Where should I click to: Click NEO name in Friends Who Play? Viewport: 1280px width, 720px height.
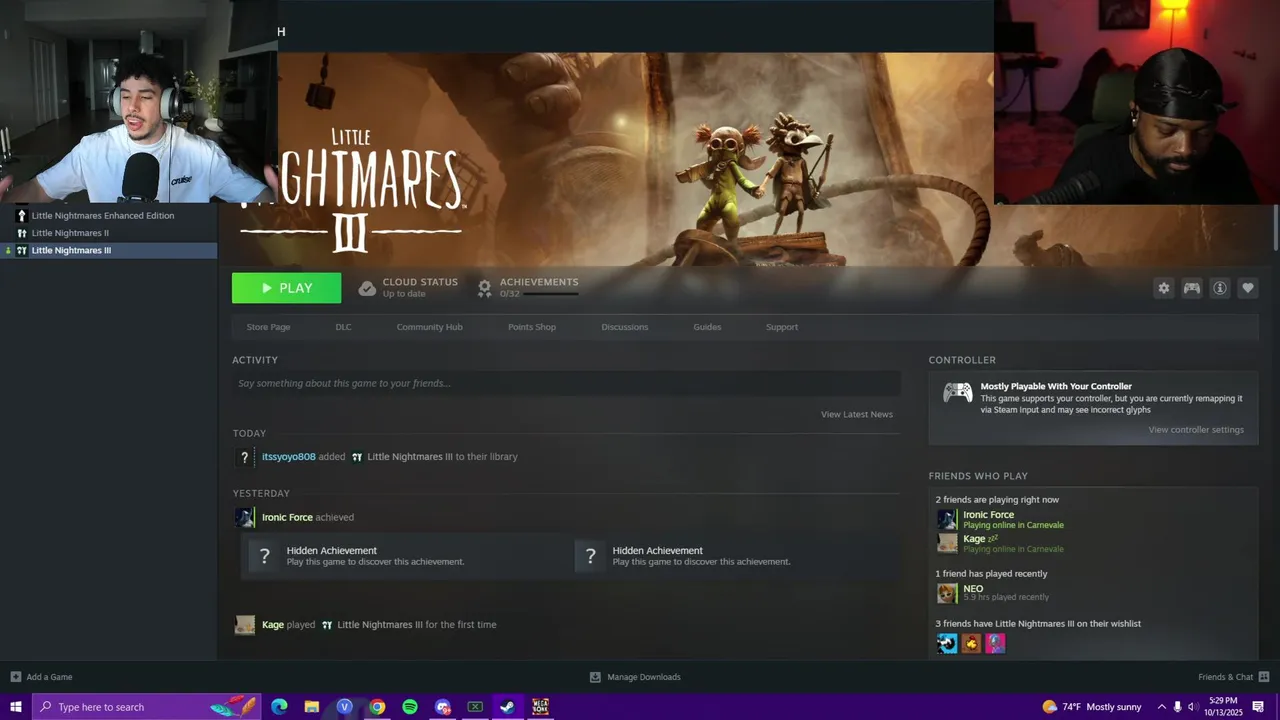(x=973, y=589)
